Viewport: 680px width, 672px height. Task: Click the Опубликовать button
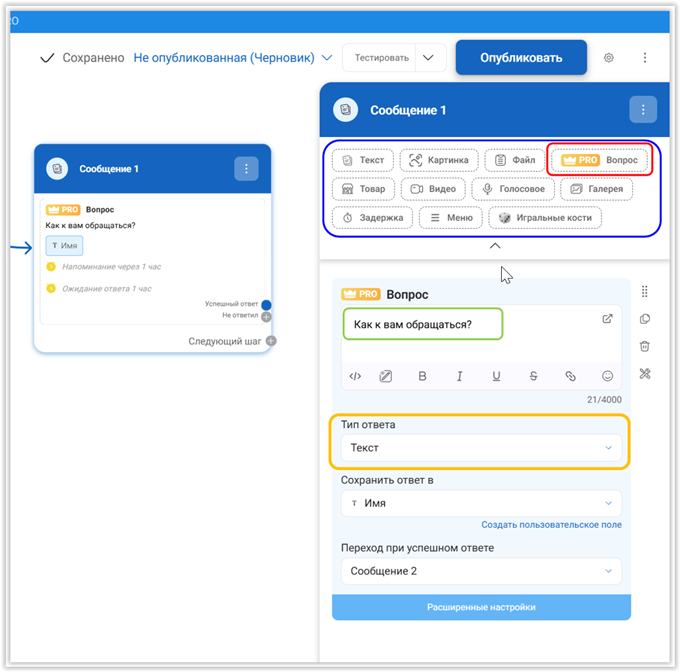[x=521, y=58]
